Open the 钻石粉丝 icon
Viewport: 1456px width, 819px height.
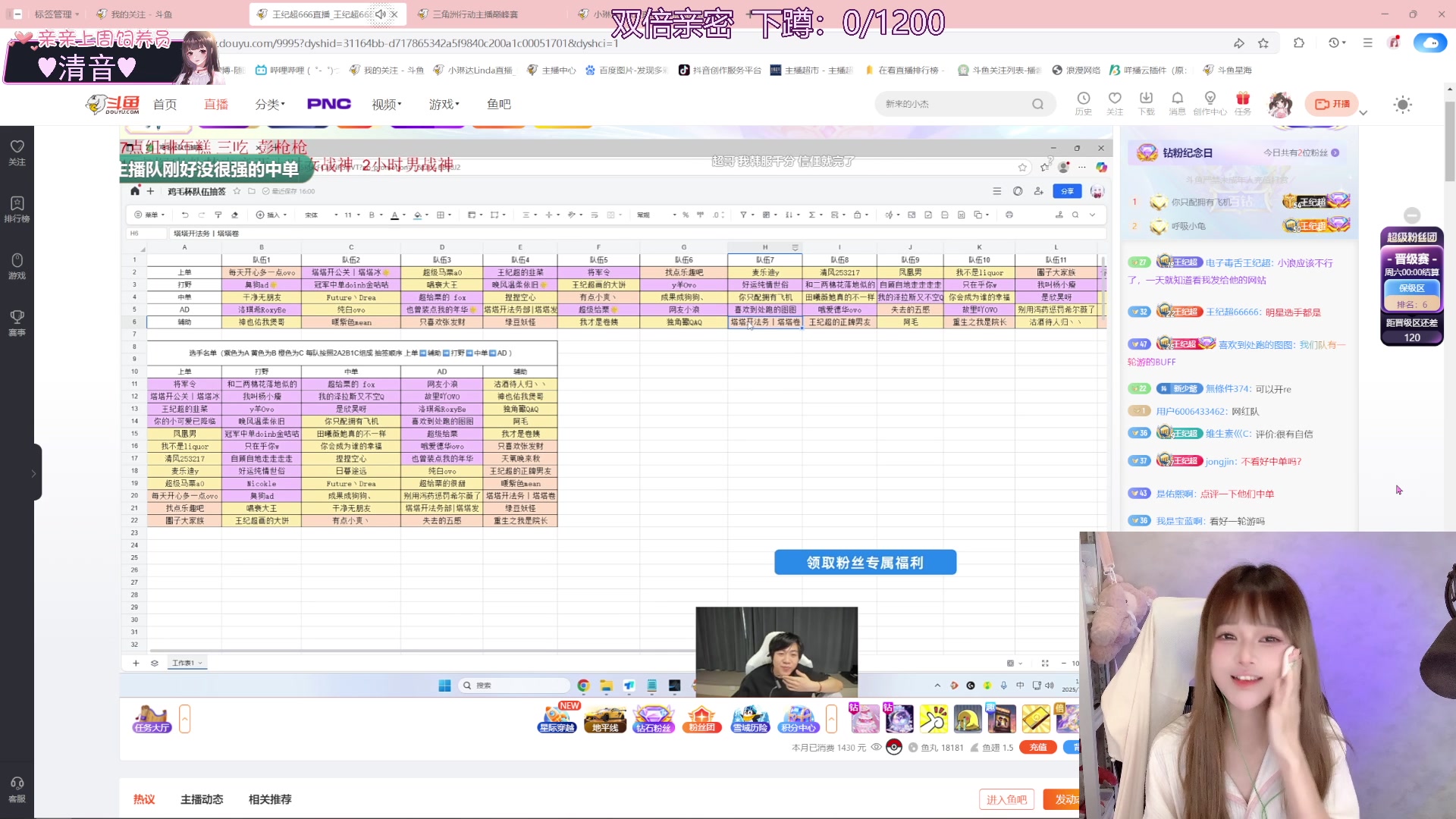[x=653, y=718]
